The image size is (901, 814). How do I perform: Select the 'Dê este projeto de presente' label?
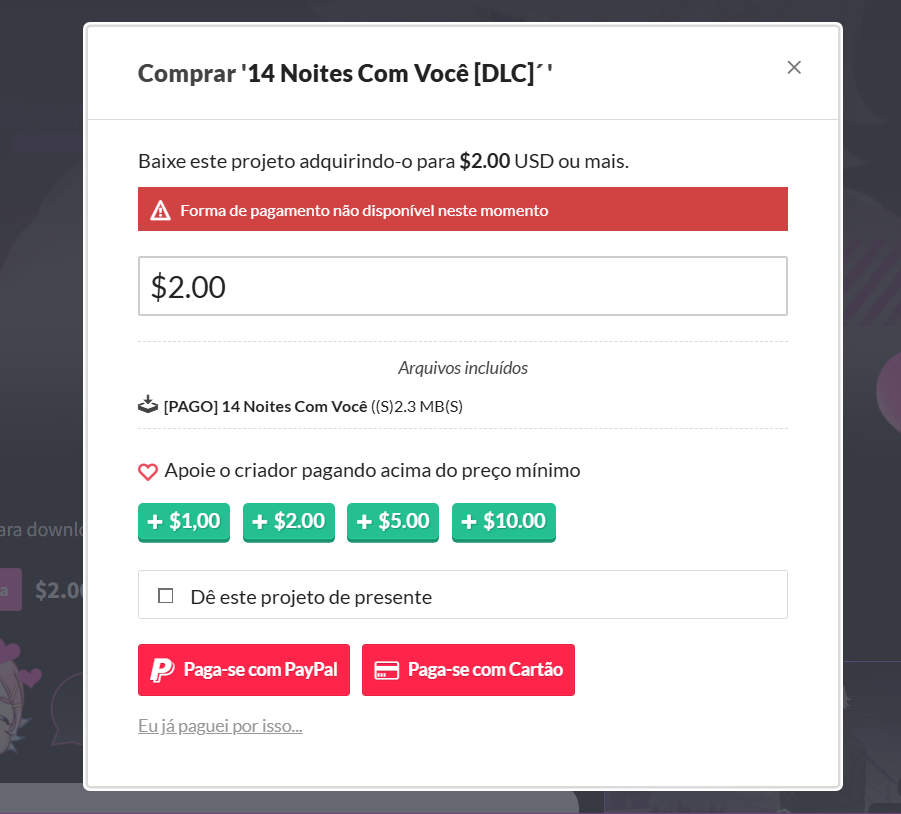[311, 596]
